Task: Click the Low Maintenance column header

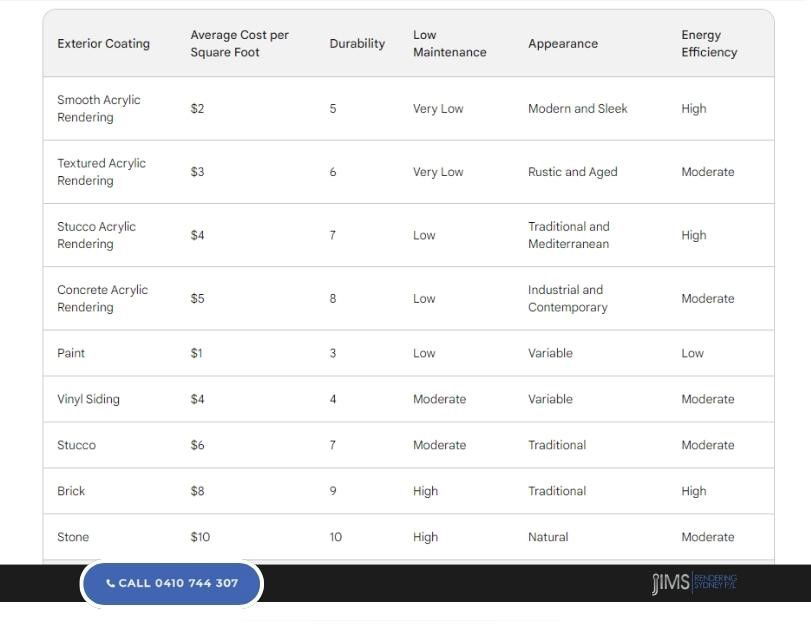Action: (449, 43)
